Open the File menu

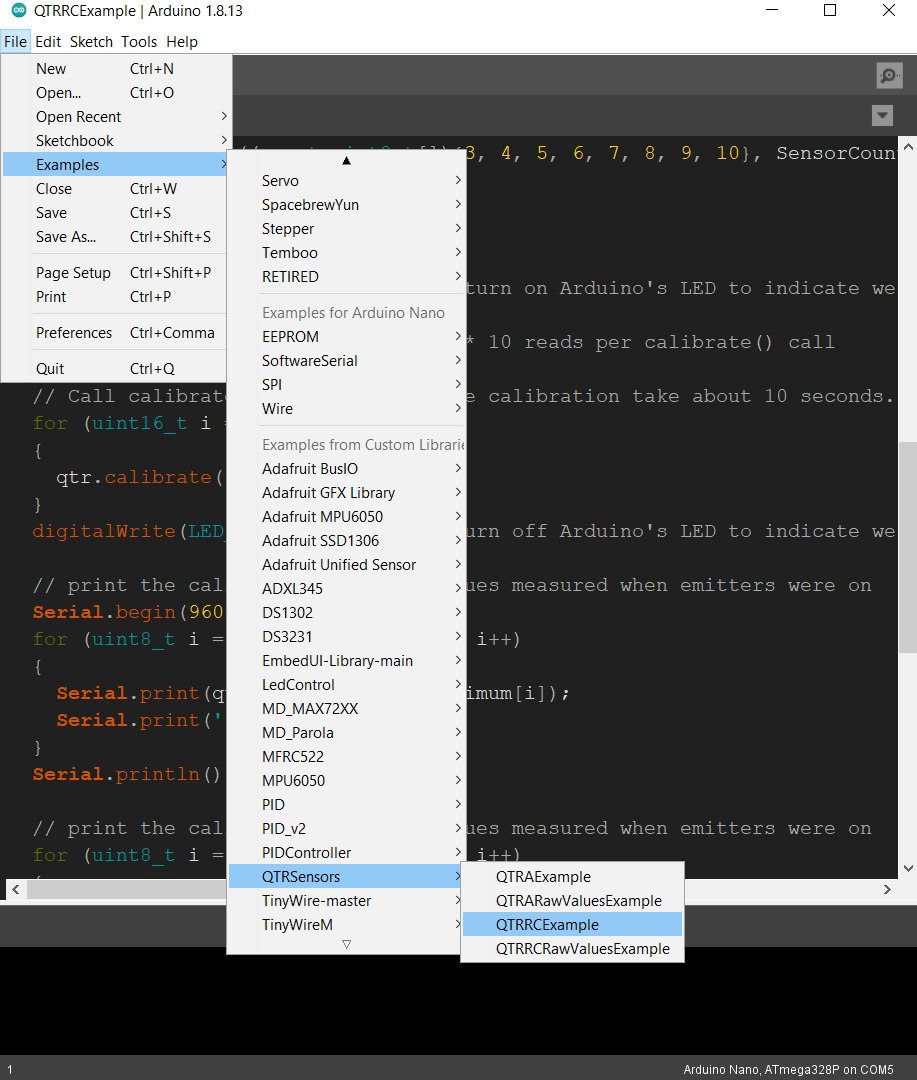(15, 41)
